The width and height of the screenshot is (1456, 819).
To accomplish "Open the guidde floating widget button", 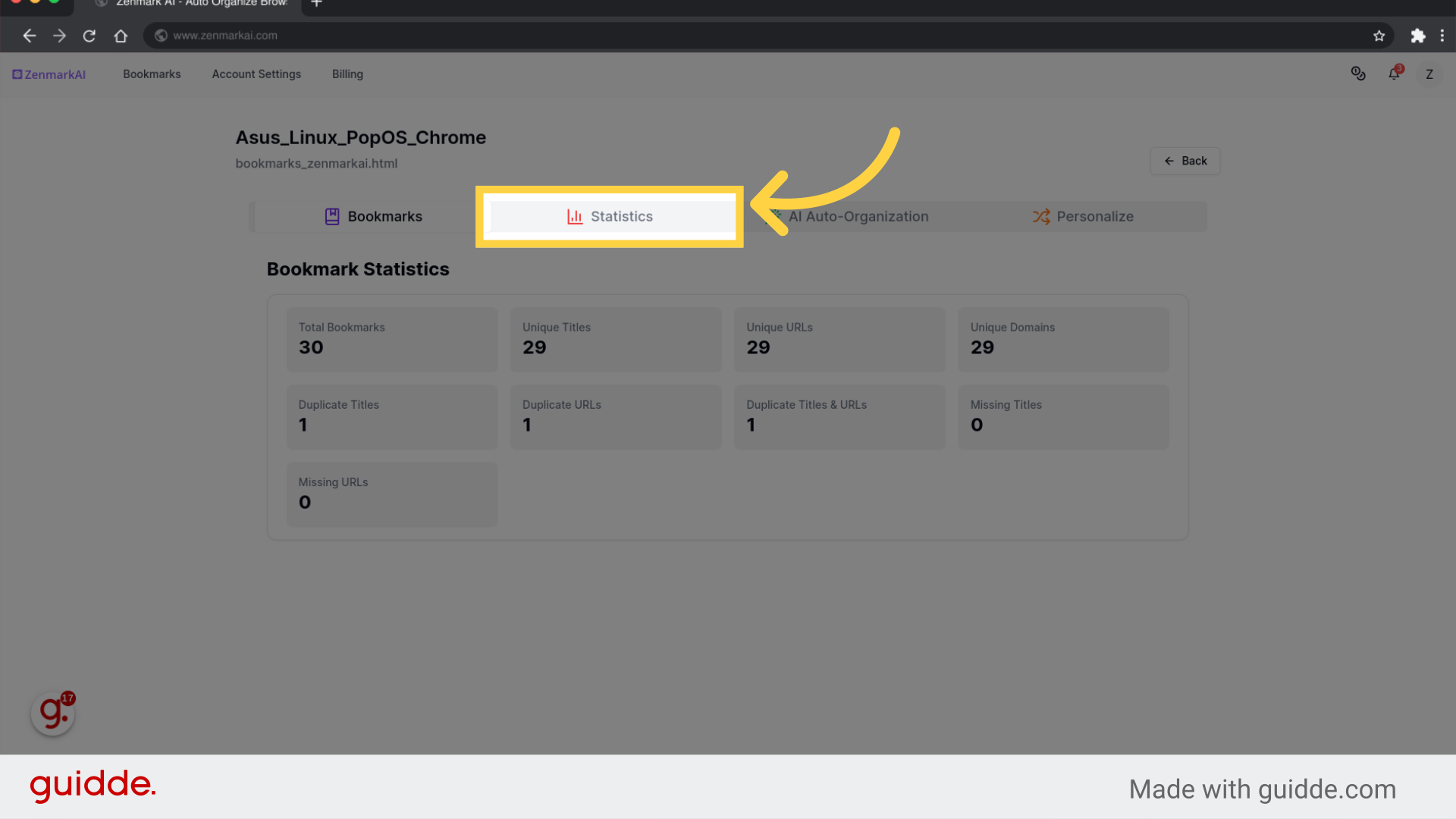I will tap(53, 713).
